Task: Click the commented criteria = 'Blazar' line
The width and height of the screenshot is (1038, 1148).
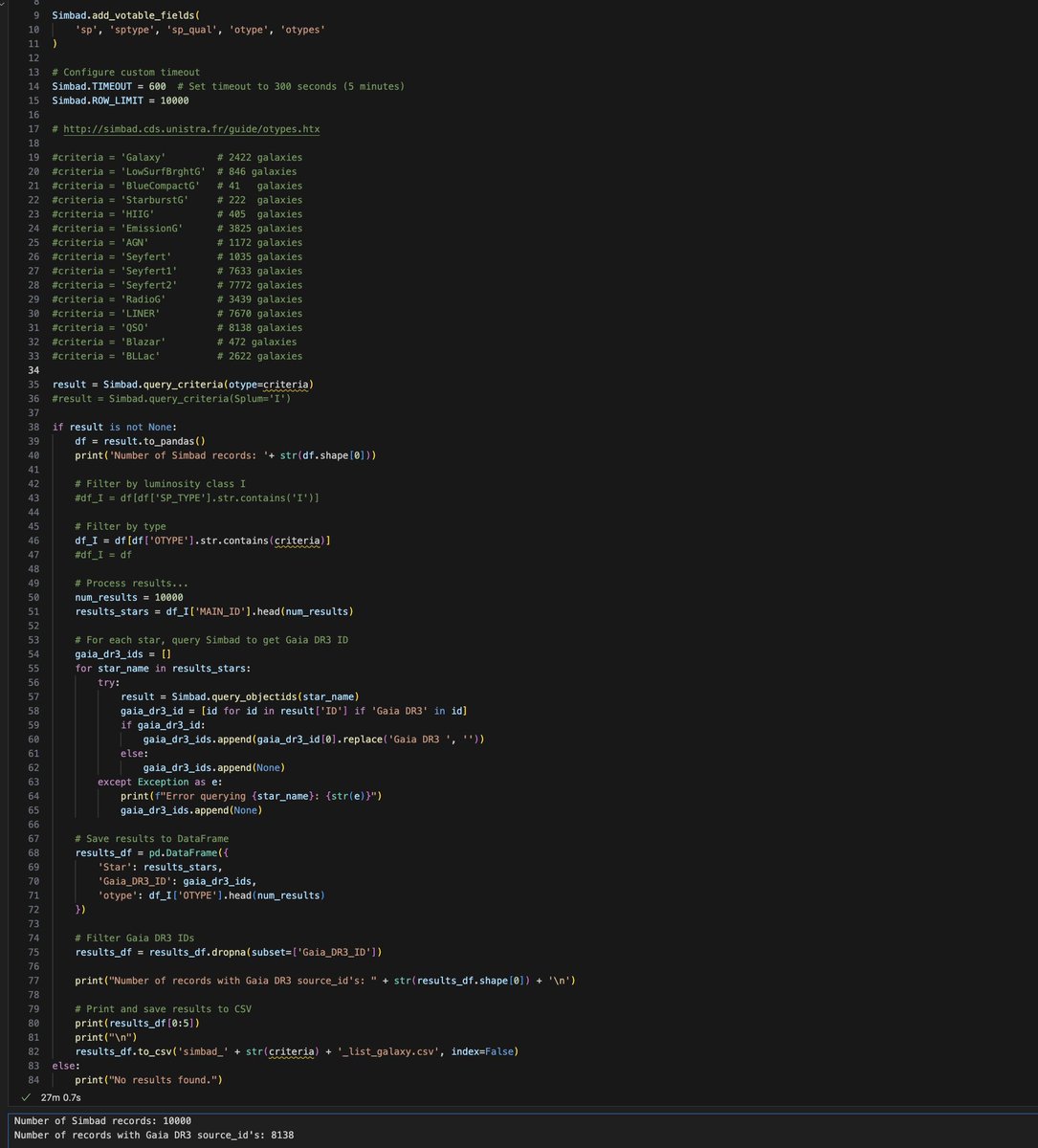Action: 174,342
